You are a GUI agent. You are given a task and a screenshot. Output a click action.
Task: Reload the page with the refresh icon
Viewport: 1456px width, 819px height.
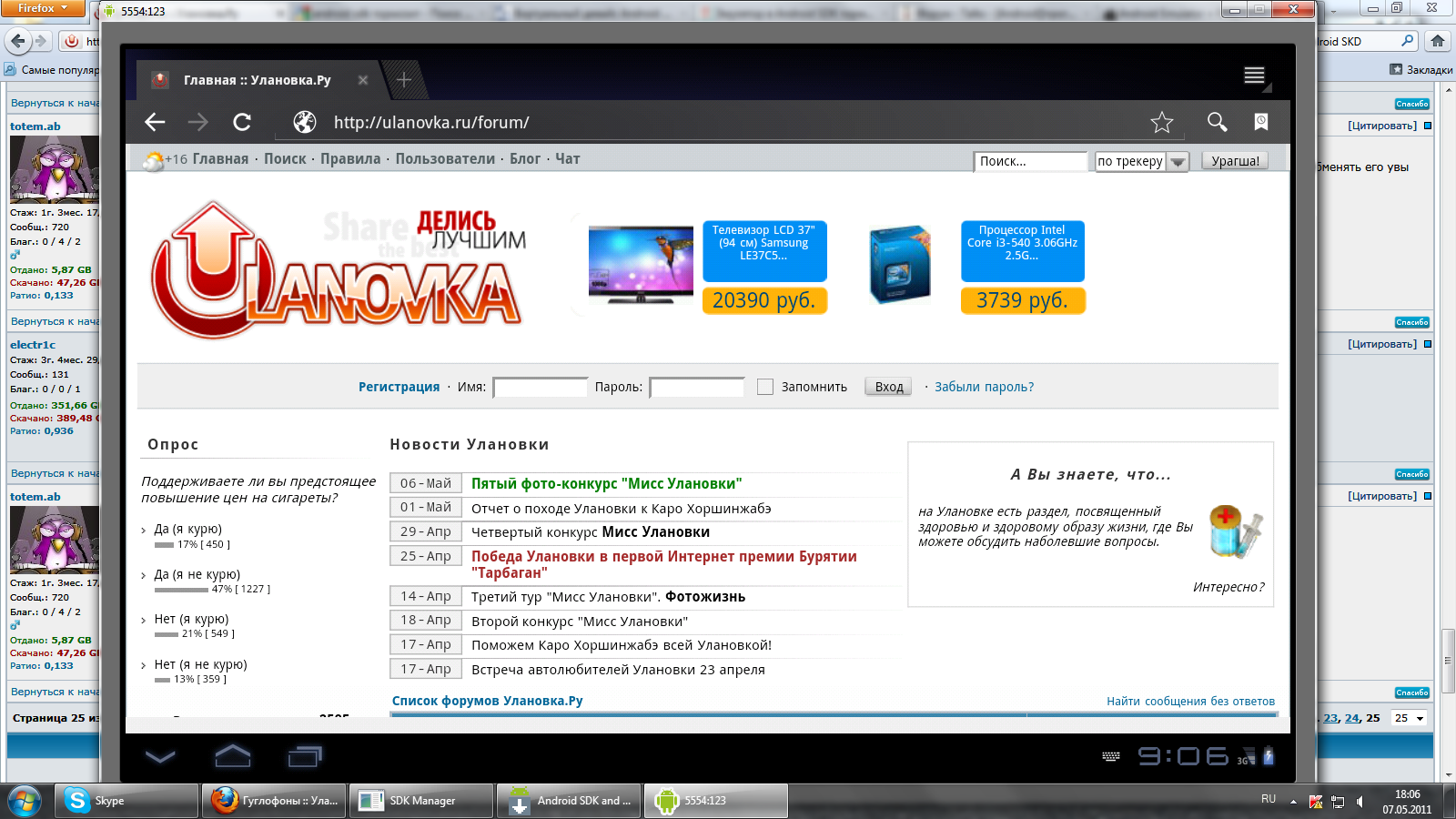(242, 122)
